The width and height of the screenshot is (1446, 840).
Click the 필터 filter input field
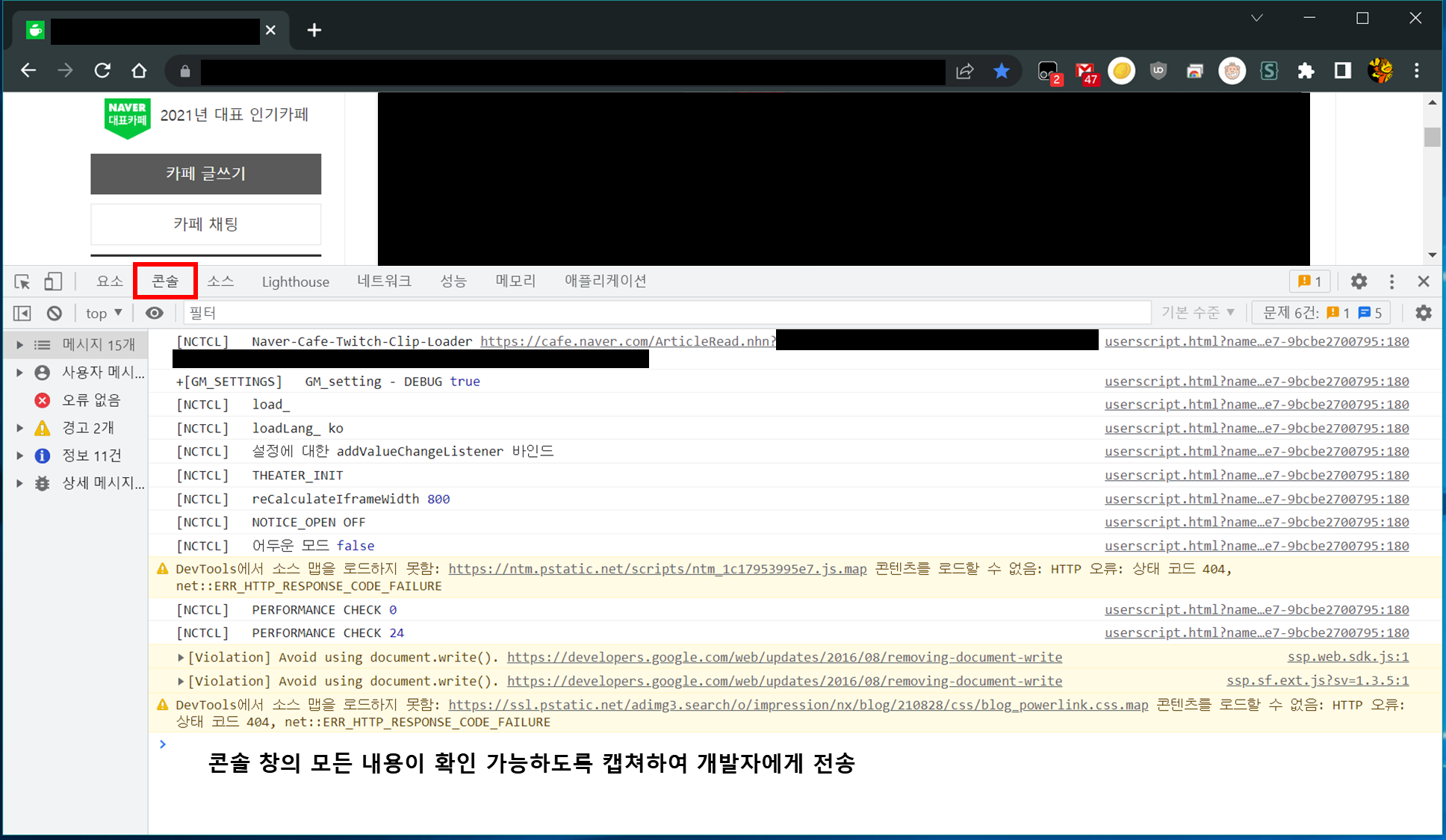point(665,313)
